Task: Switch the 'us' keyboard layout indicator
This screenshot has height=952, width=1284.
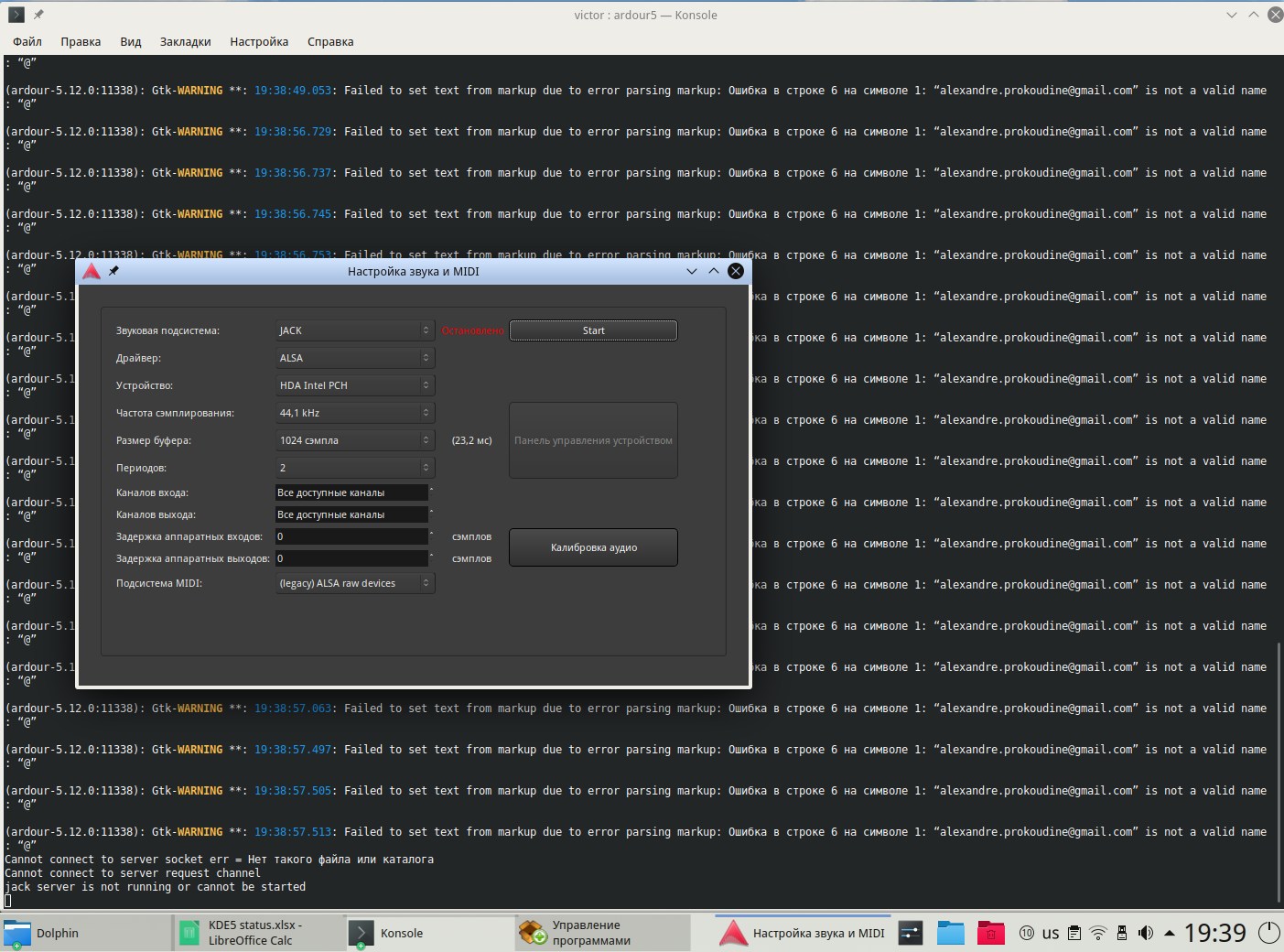Action: (x=1050, y=933)
